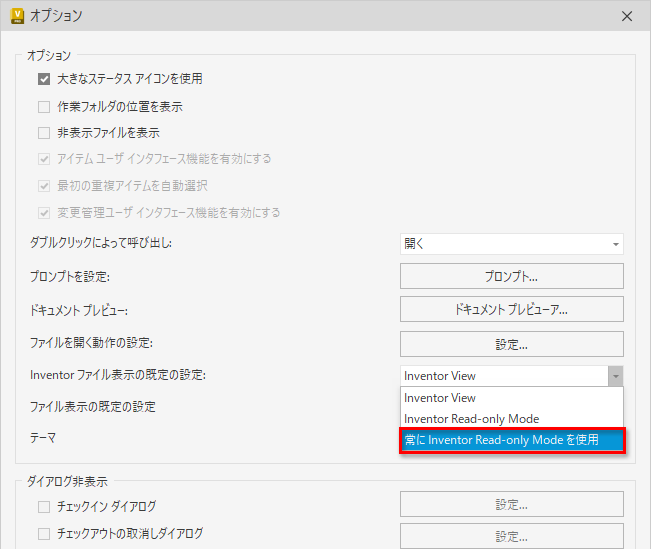
Task: Click 設定... button for ファイルを開く動作の設定
Action: [512, 344]
